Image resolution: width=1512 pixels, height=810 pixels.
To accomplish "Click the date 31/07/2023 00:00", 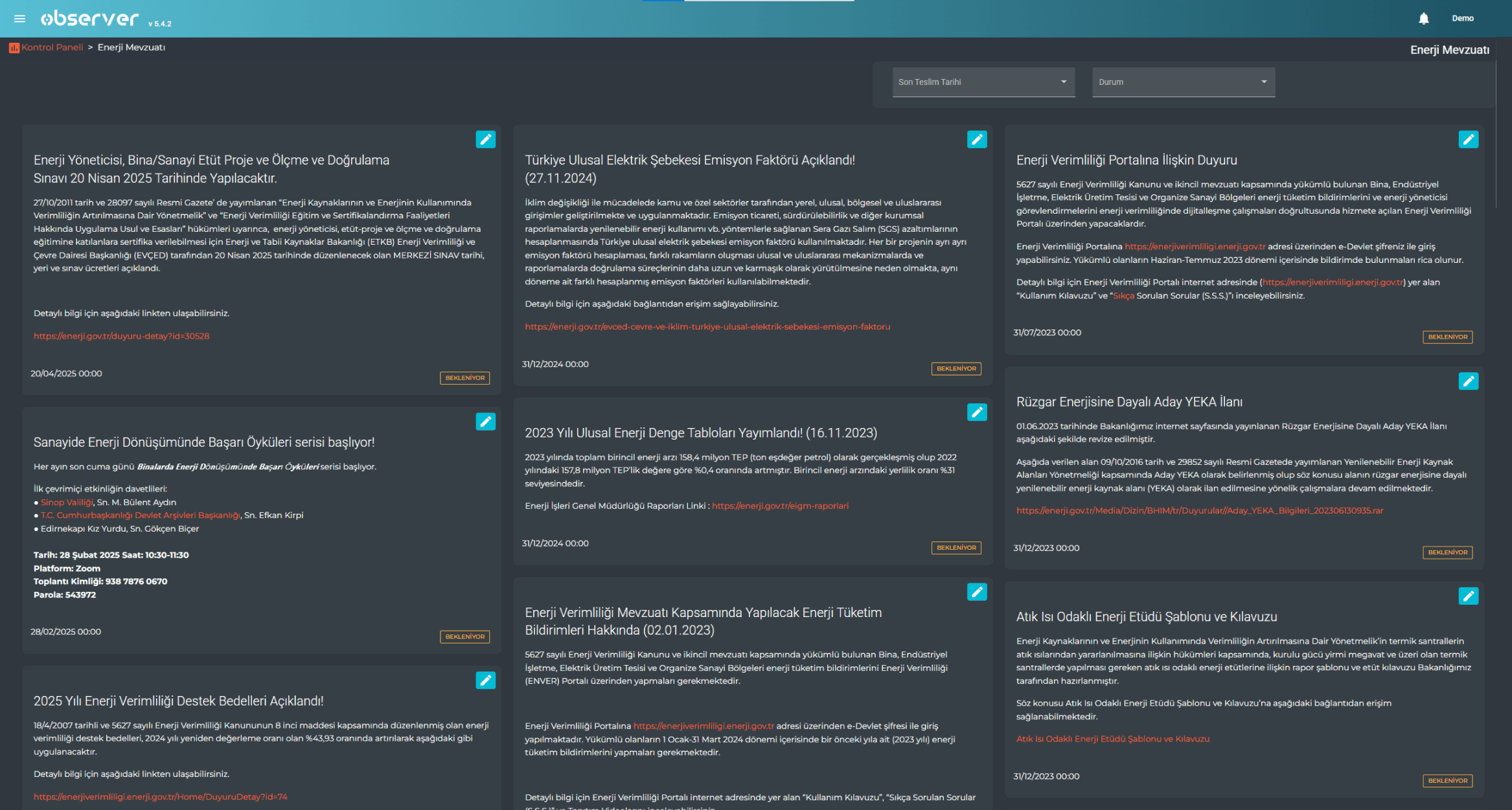I will pos(1047,333).
